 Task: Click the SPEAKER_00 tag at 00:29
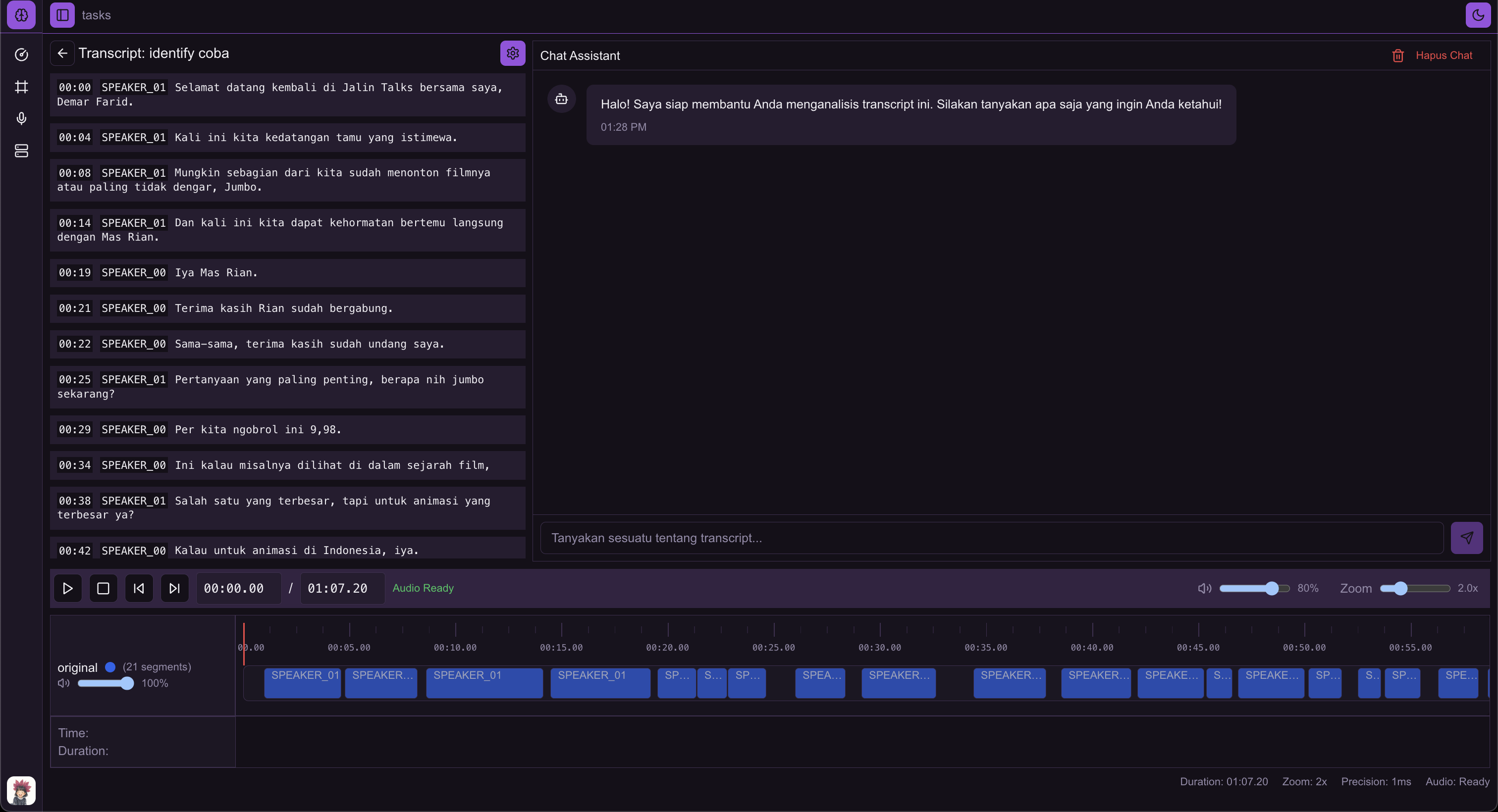pyautogui.click(x=134, y=430)
